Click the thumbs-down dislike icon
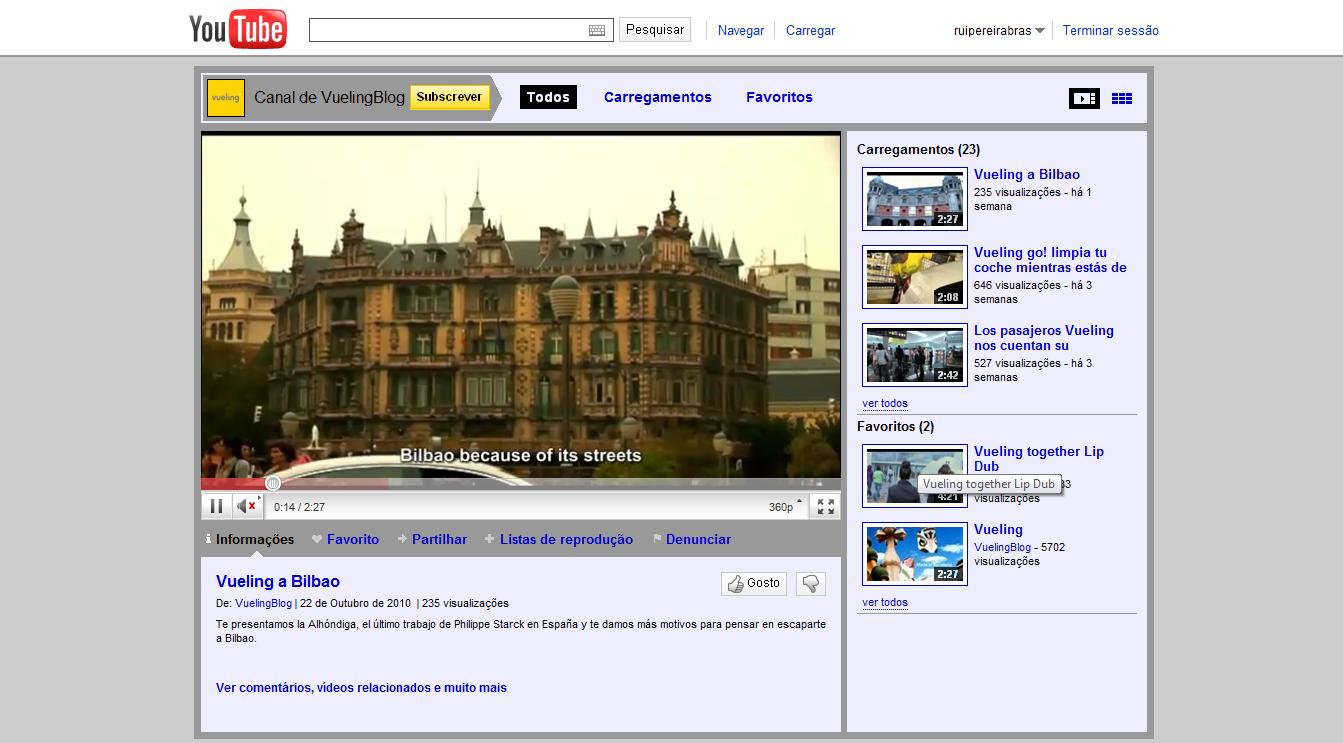Viewport: 1343px width, 743px height. [811, 583]
